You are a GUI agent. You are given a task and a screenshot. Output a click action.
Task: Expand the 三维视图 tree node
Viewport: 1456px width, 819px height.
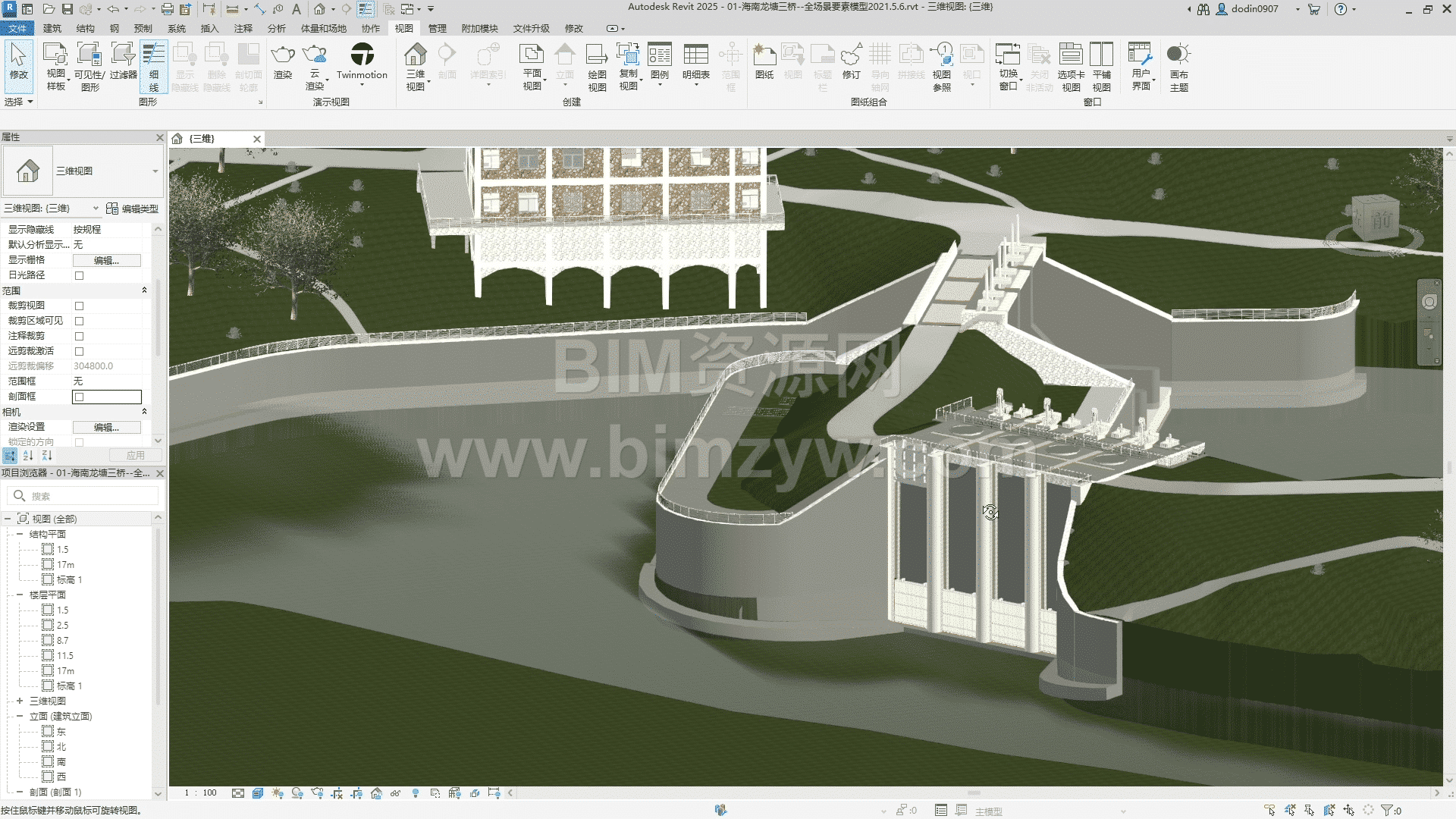(20, 701)
